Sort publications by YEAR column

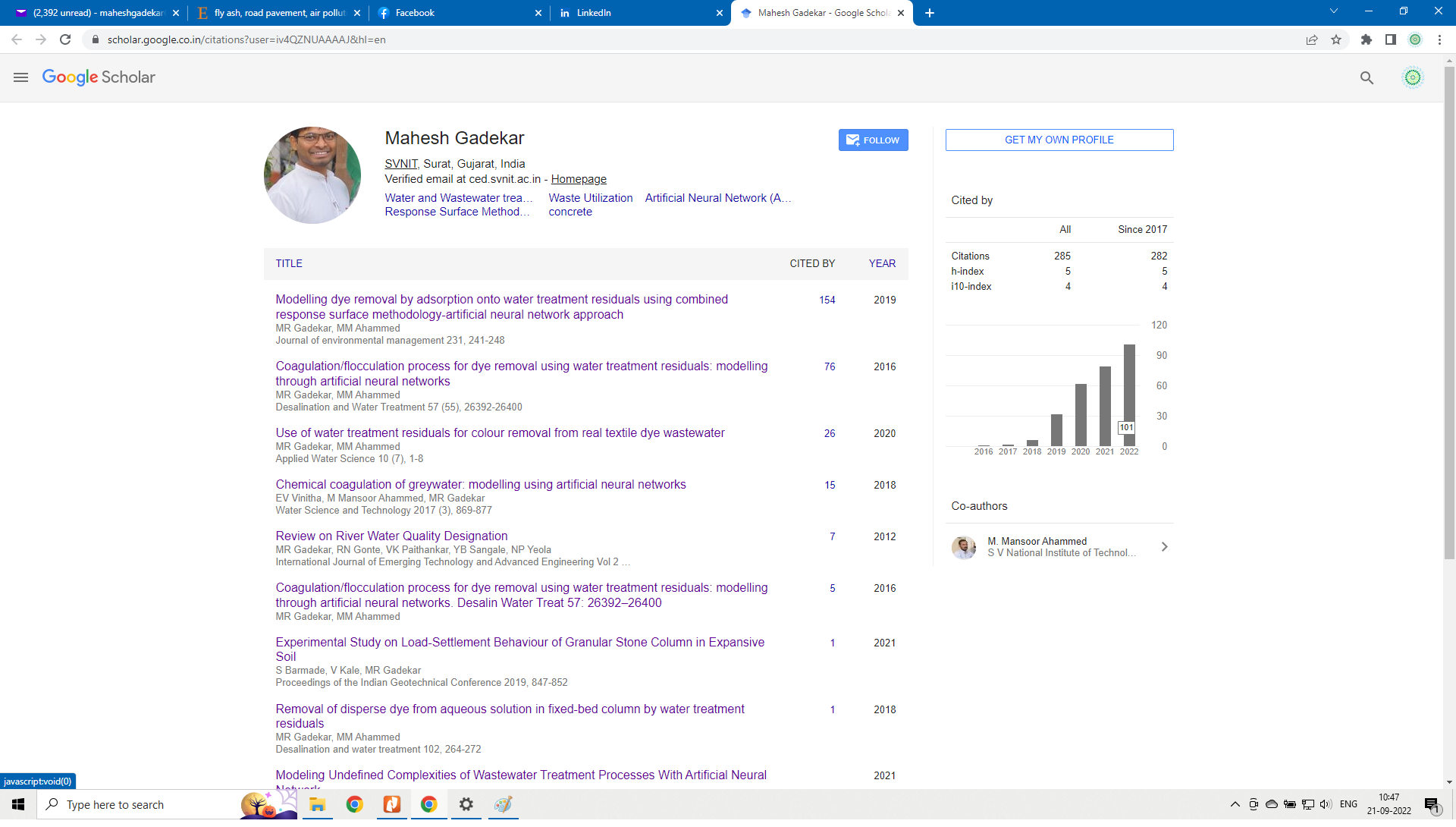(x=882, y=263)
